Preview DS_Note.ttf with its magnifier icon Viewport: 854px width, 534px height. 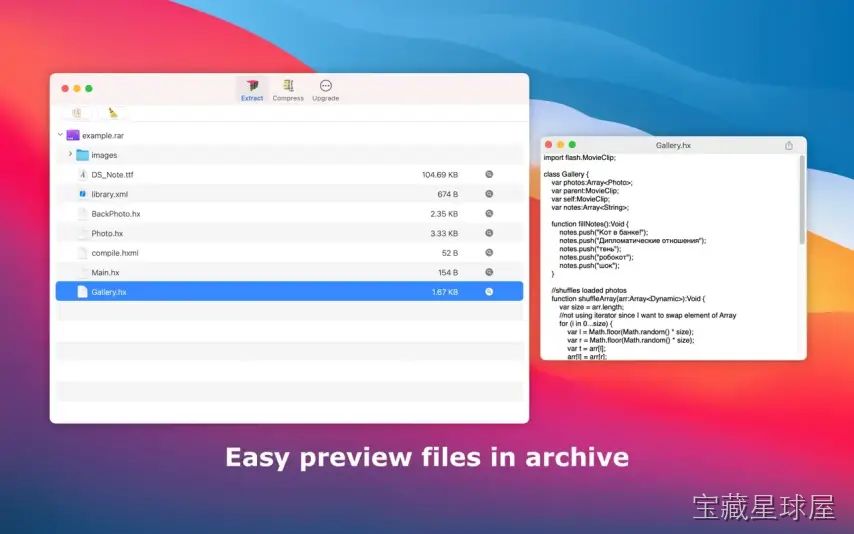pos(489,174)
